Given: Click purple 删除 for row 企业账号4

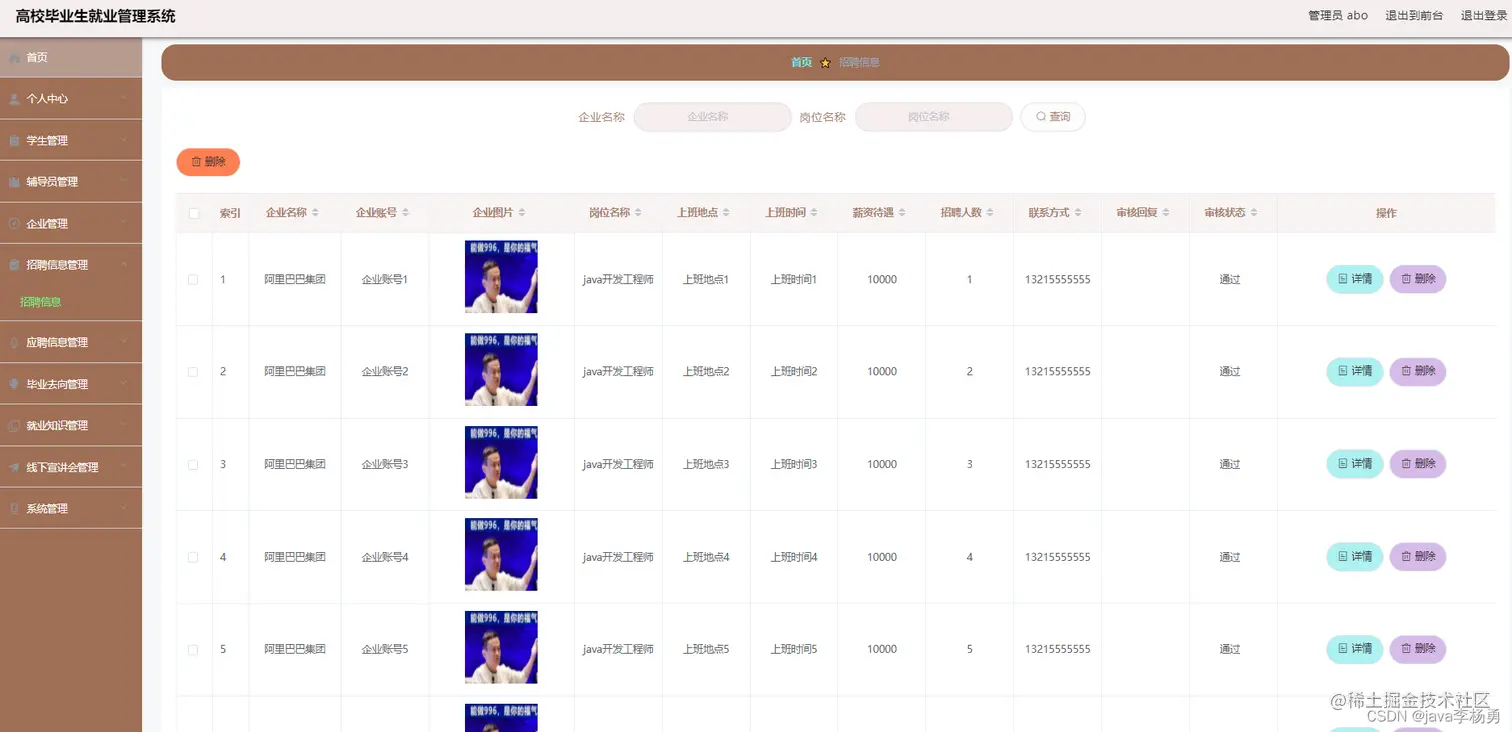Looking at the screenshot, I should [1418, 556].
